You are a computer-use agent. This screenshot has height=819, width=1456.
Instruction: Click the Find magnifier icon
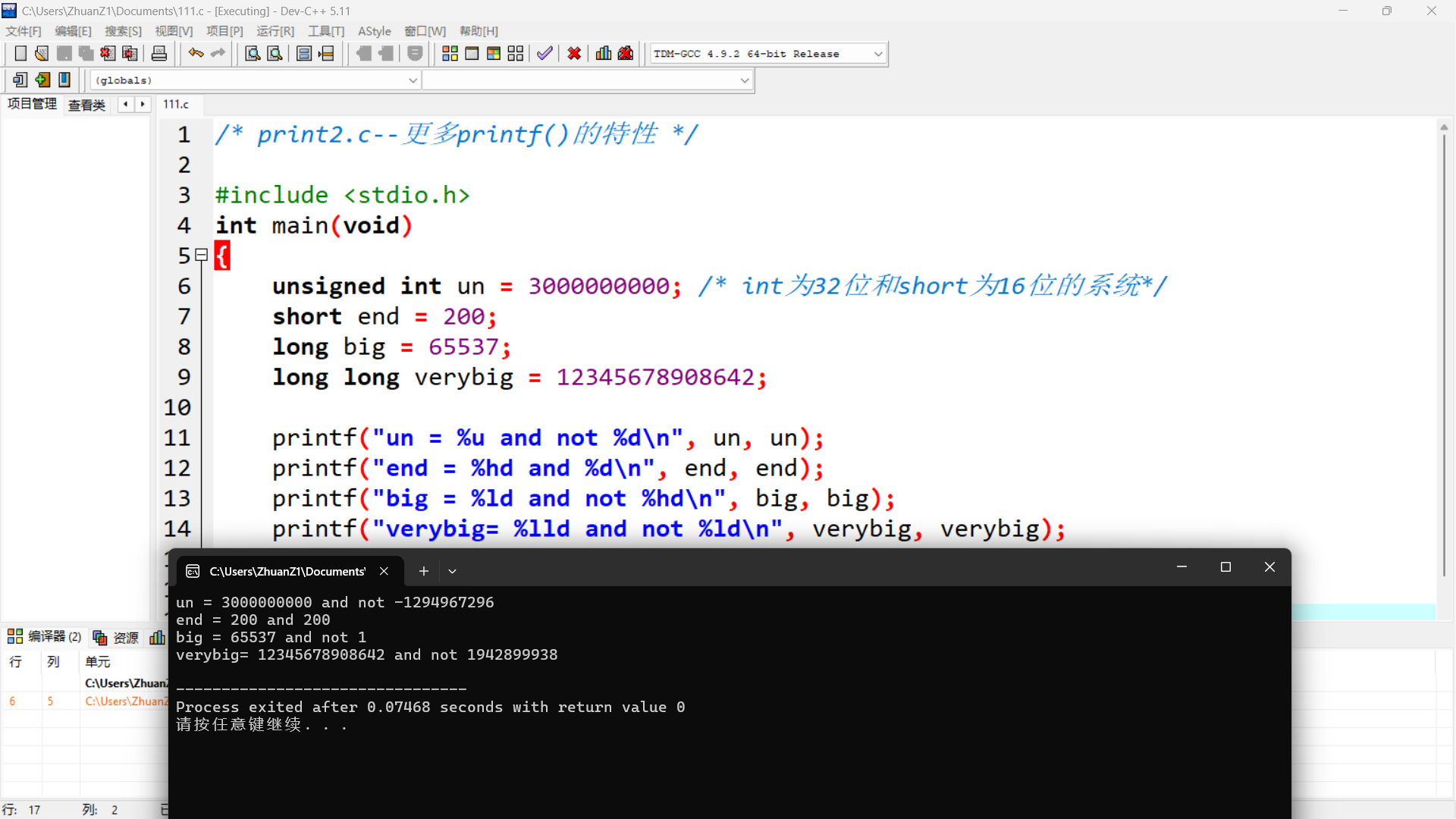253,54
